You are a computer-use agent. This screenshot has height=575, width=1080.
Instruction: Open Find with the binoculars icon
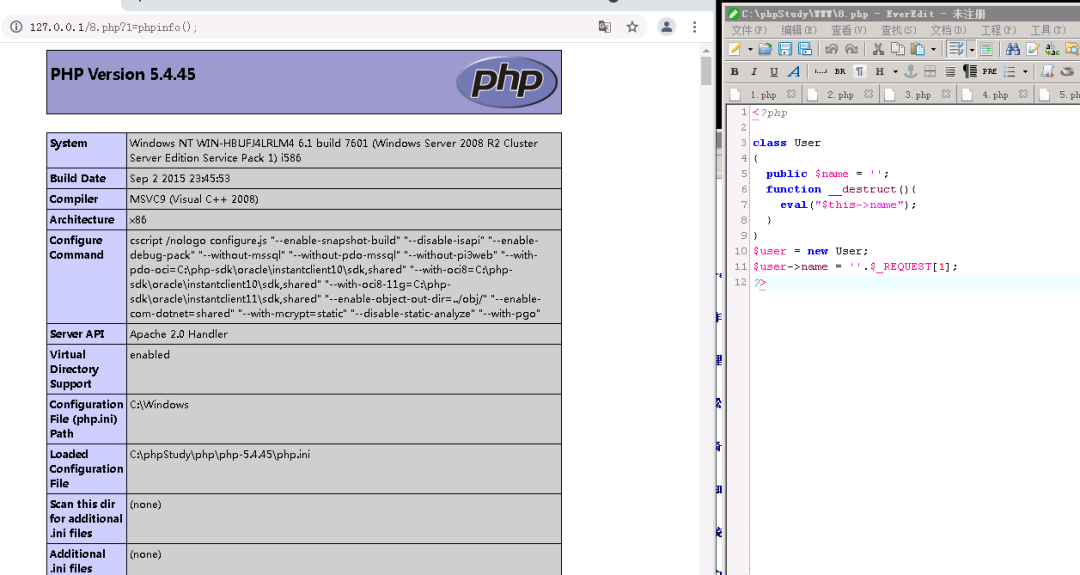pyautogui.click(x=1012, y=49)
